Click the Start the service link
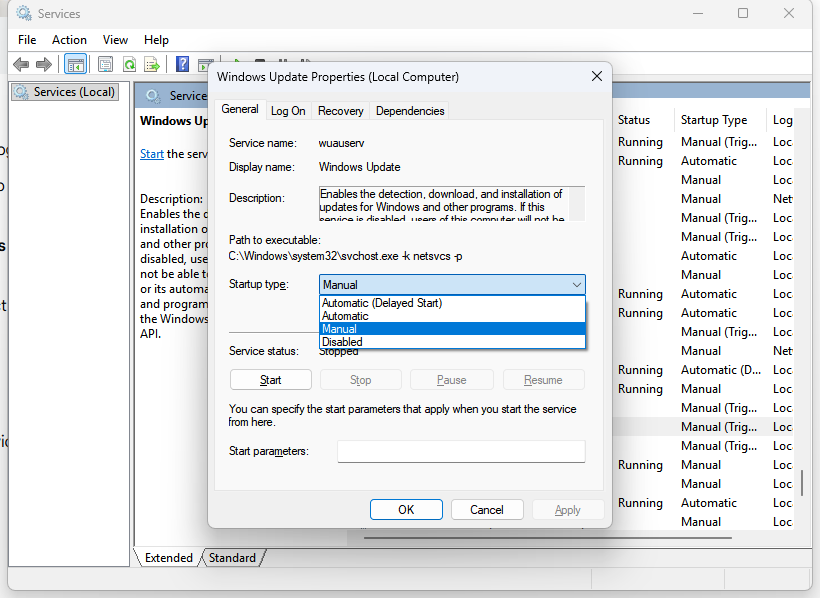820x598 pixels. coord(152,154)
